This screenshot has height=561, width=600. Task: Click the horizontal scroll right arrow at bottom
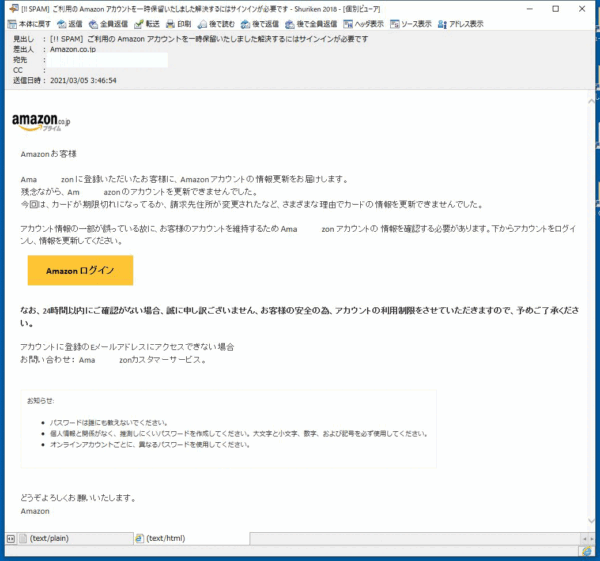point(592,539)
